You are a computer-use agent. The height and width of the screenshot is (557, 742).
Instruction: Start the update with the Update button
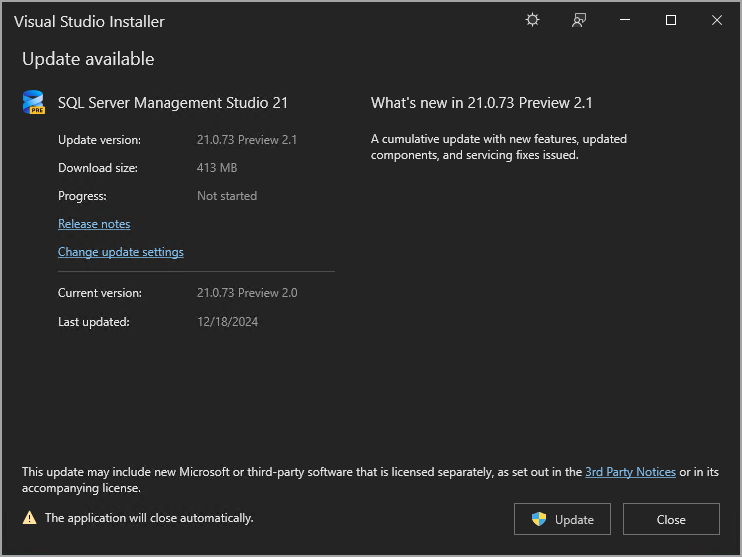tap(563, 519)
